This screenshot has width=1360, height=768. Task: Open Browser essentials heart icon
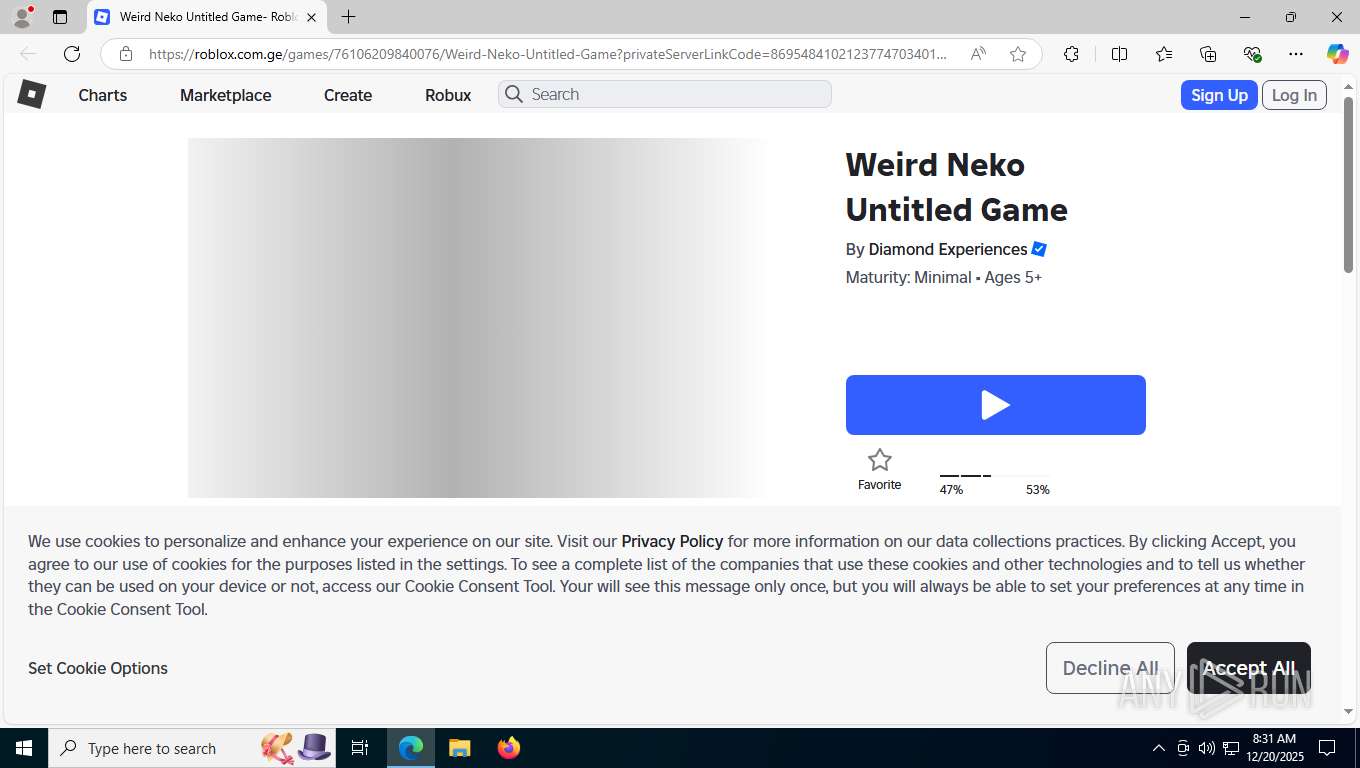1252,54
